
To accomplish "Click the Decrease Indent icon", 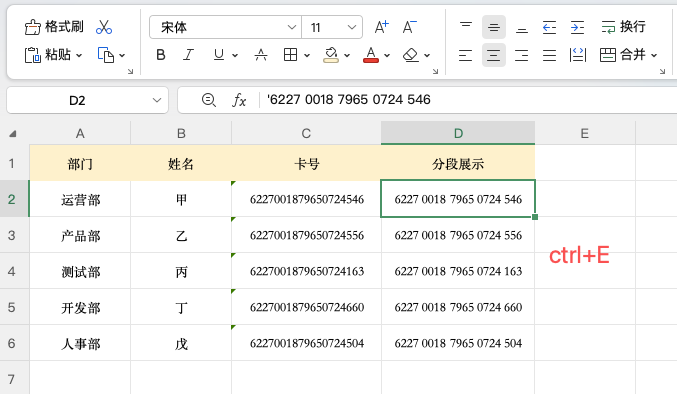I will [x=549, y=27].
